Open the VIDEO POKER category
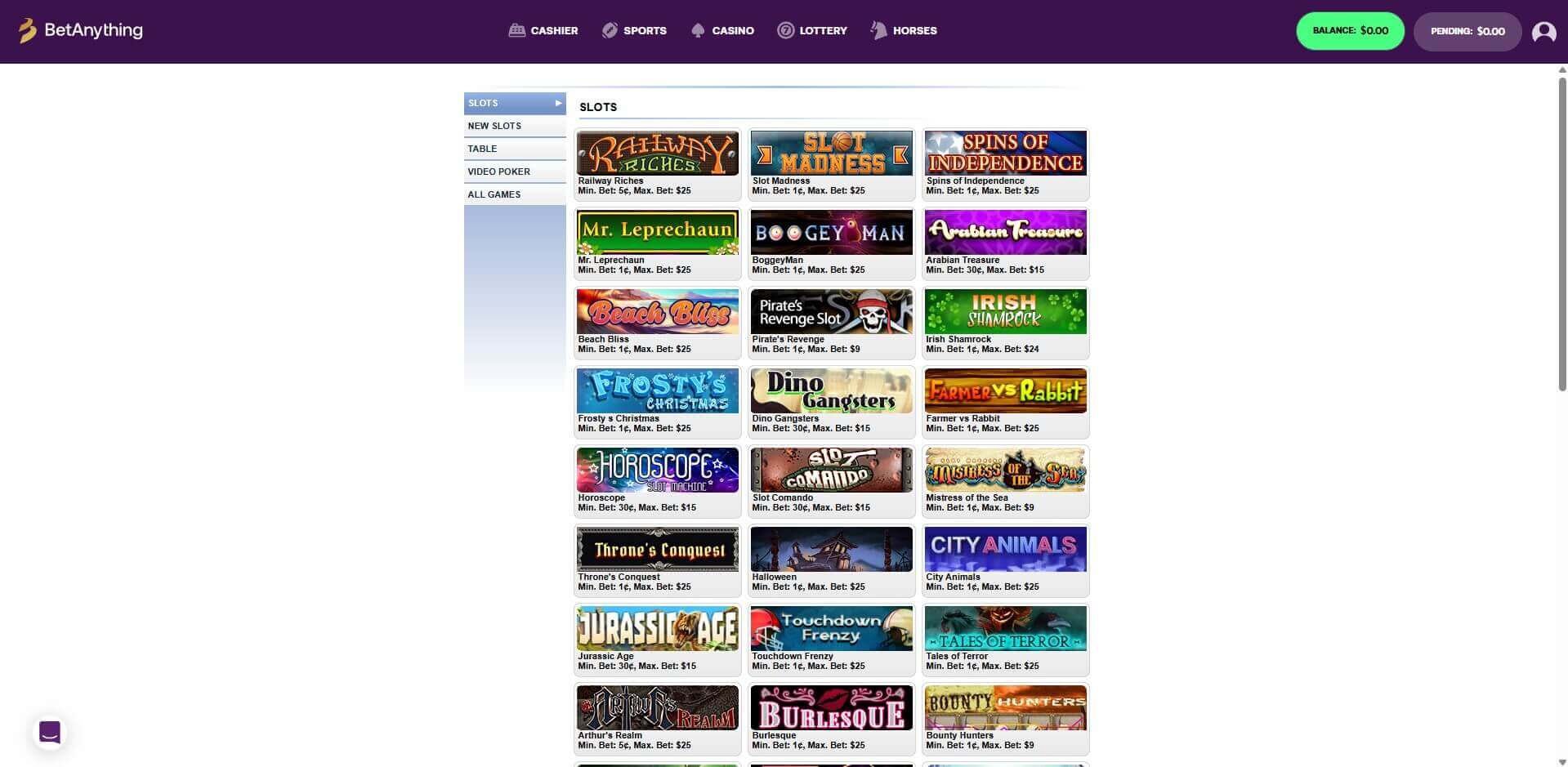 (x=514, y=172)
